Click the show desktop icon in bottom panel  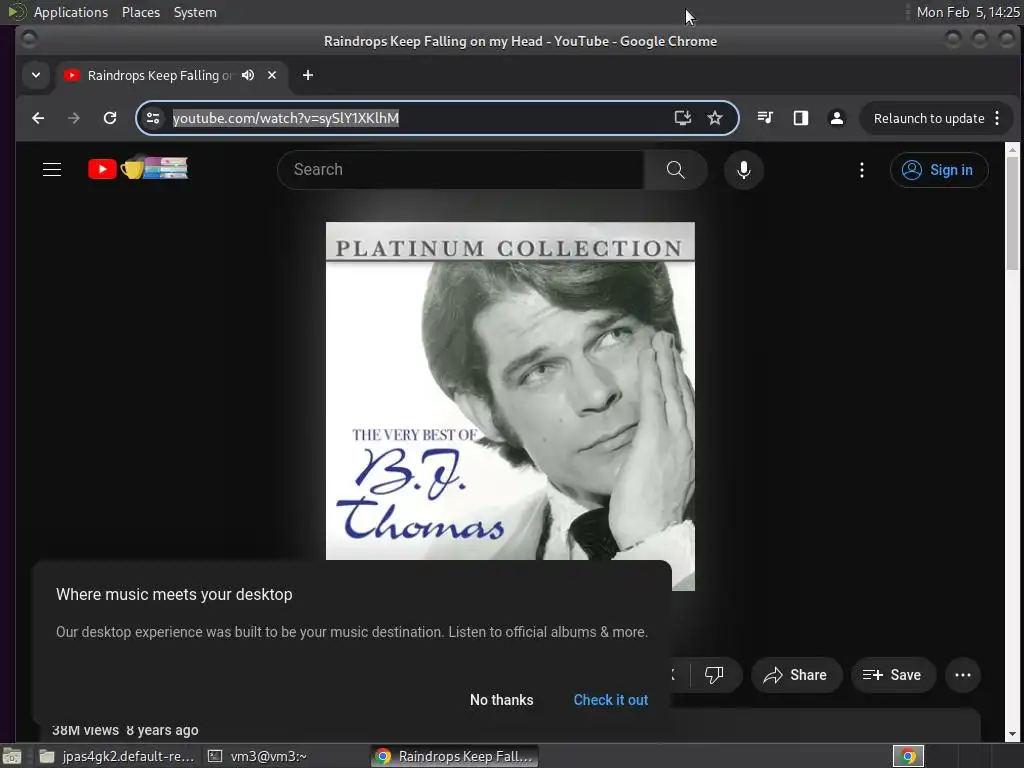12,756
